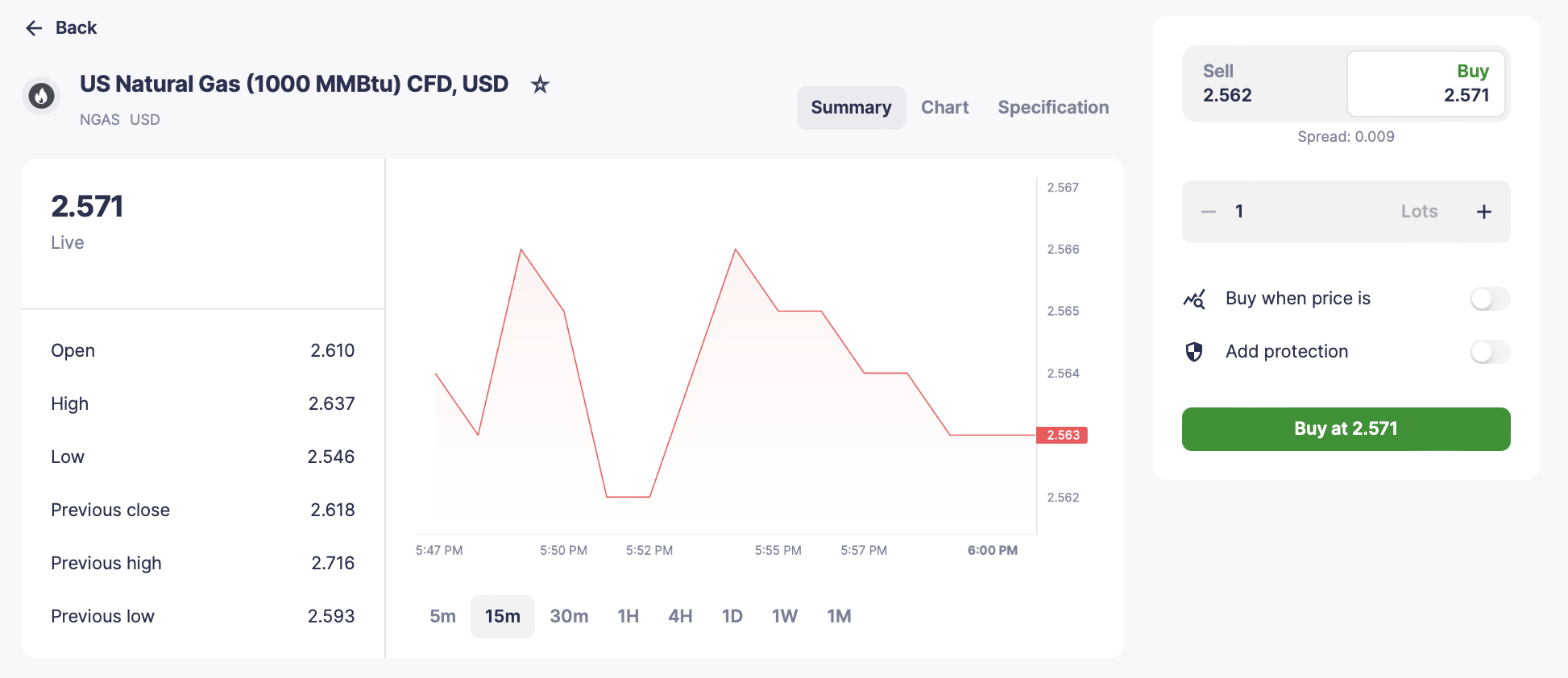Select the 1M timeframe
Screen dimensions: 1568x678
pyautogui.click(x=839, y=617)
